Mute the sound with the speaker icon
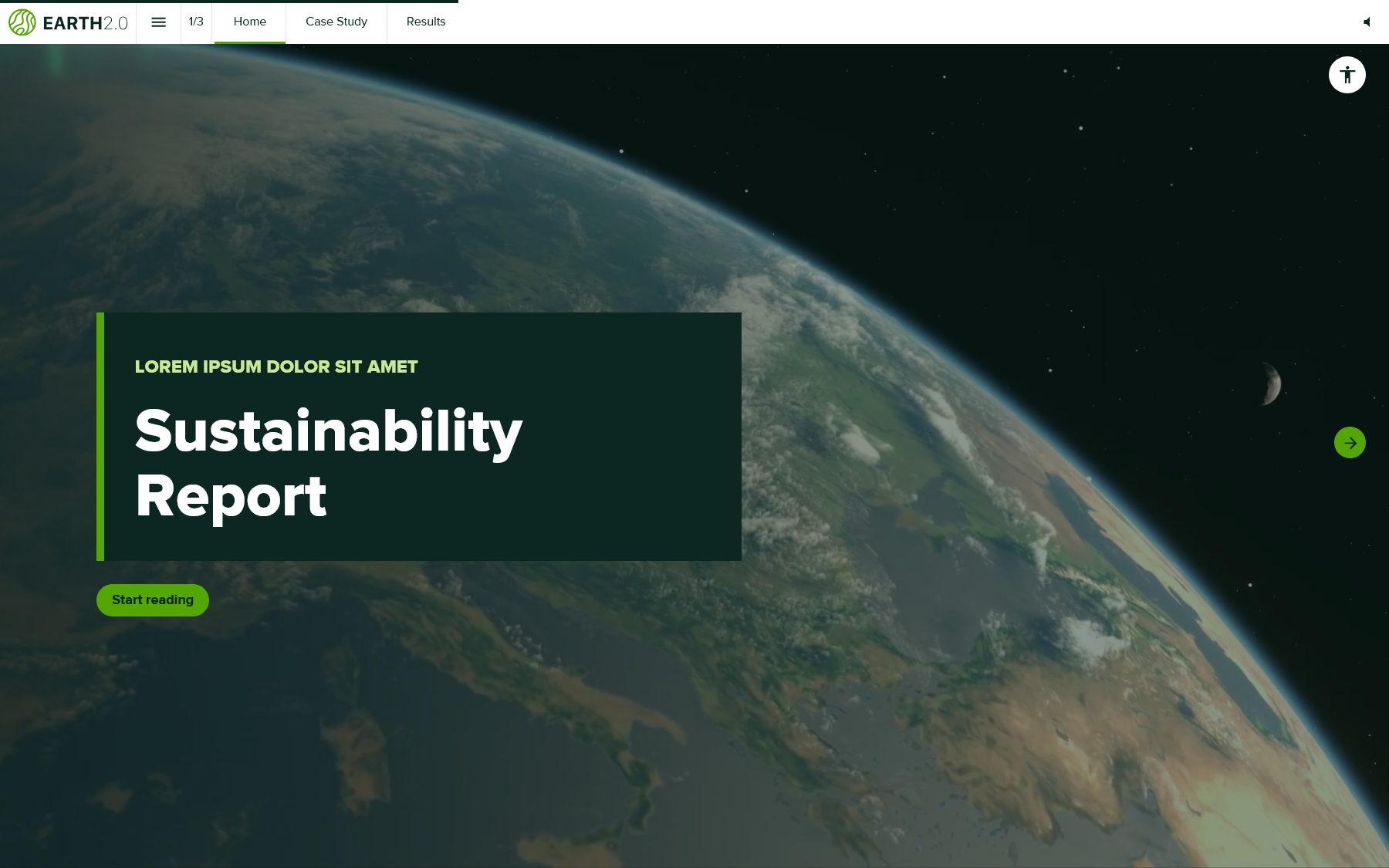This screenshot has height=868, width=1389. pos(1367,22)
